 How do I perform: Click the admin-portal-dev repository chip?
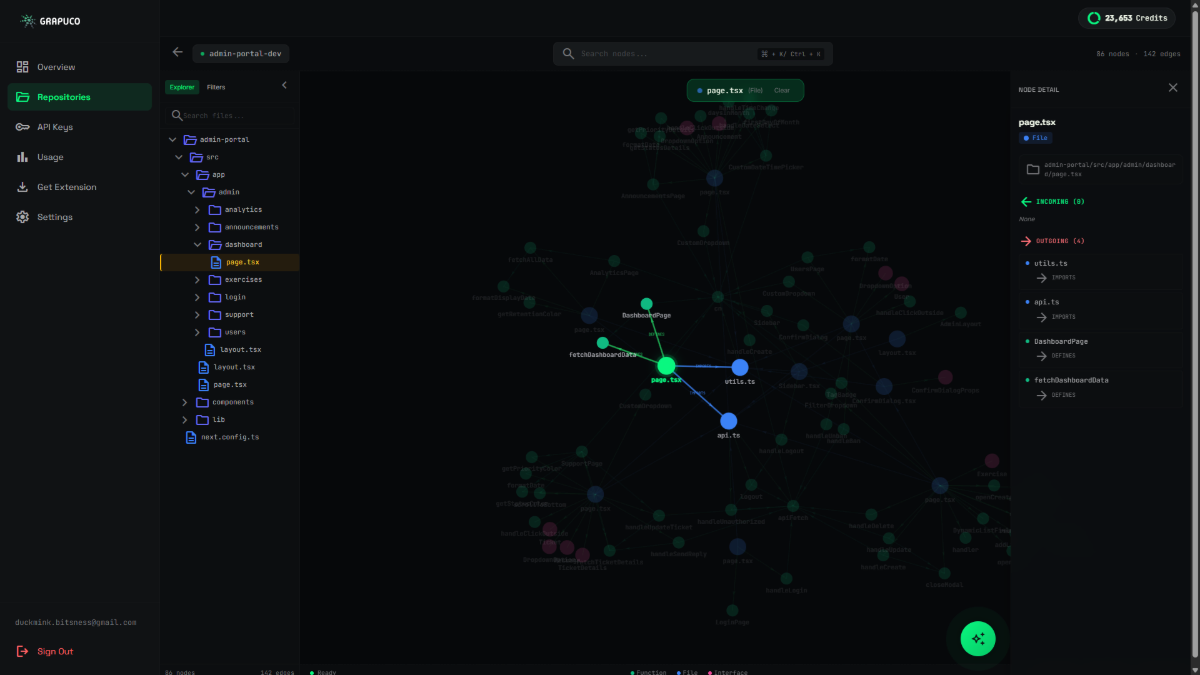[x=241, y=53]
